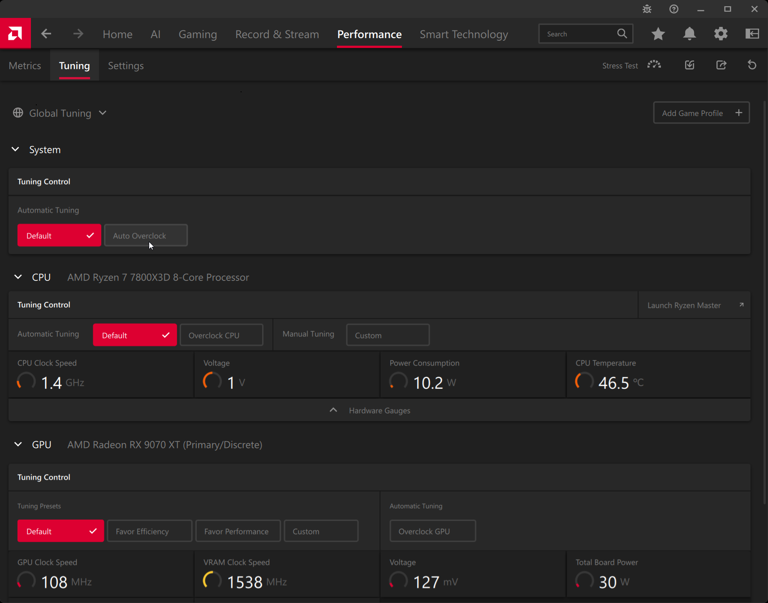Viewport: 768px width, 603px height.
Task: Switch to the Settings sub-tab
Action: 126,66
